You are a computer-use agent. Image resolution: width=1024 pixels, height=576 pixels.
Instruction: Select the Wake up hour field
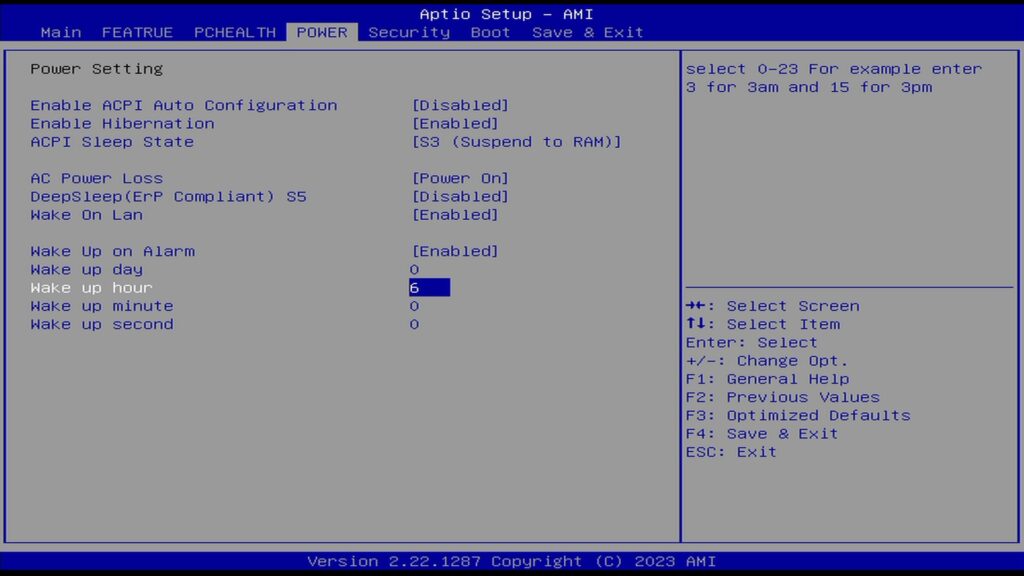pyautogui.click(x=429, y=288)
